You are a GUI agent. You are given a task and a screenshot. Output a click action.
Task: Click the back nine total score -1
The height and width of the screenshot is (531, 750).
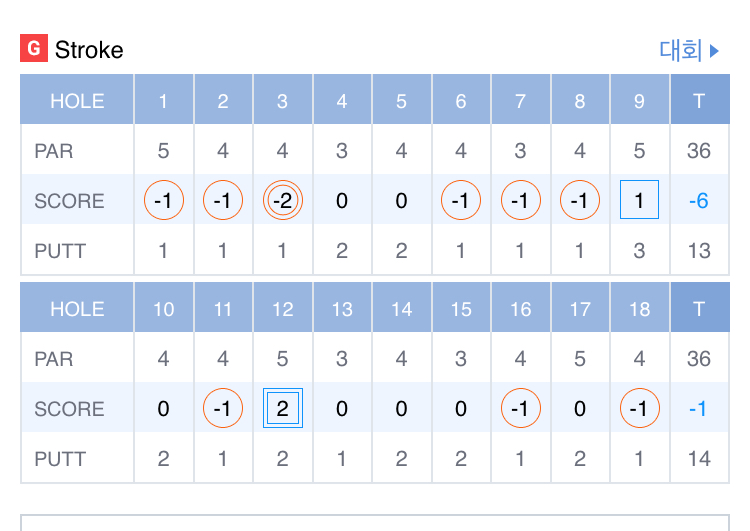coord(699,409)
